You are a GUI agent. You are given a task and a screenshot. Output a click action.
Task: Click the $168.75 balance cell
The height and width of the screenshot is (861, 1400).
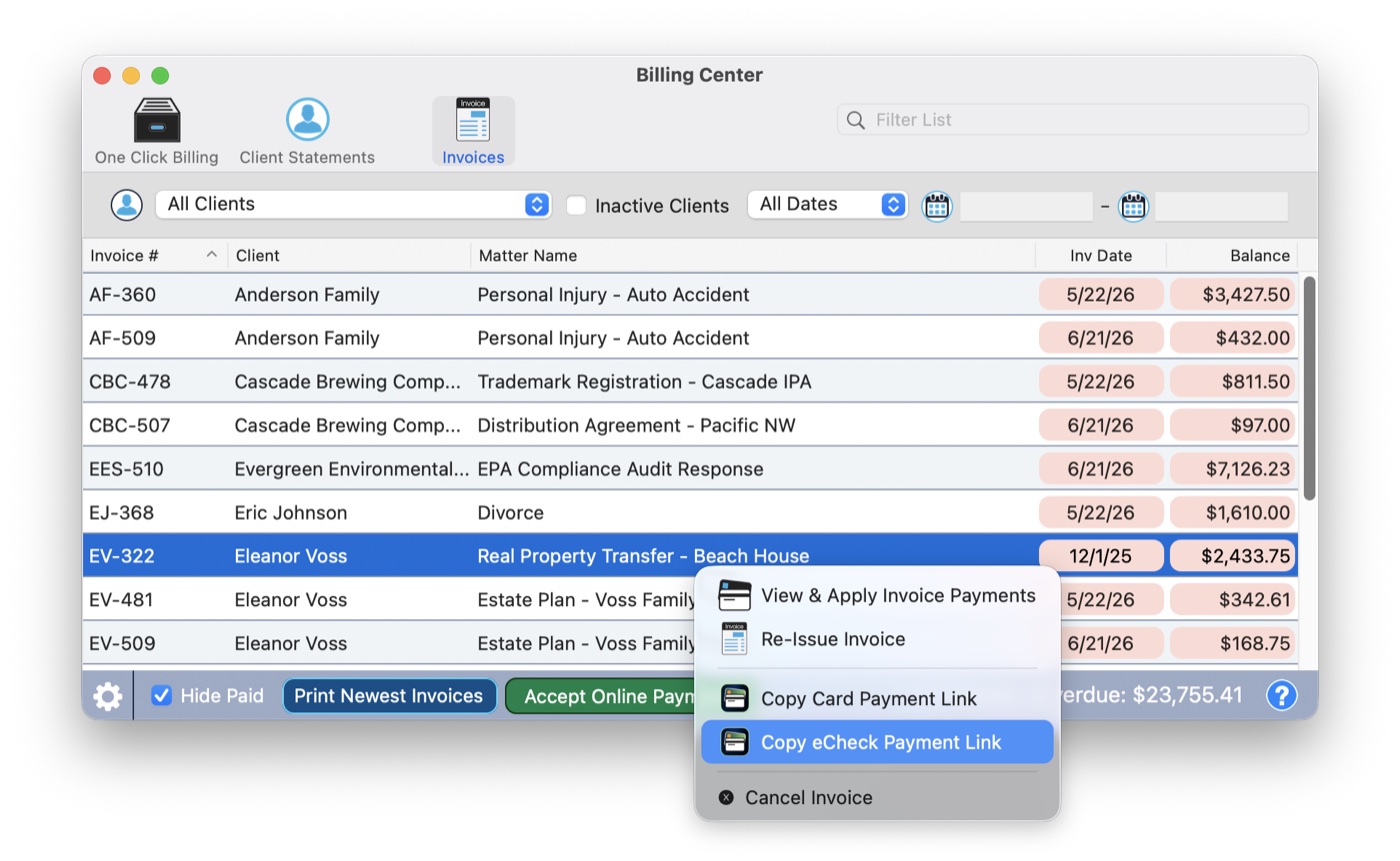pos(1233,643)
